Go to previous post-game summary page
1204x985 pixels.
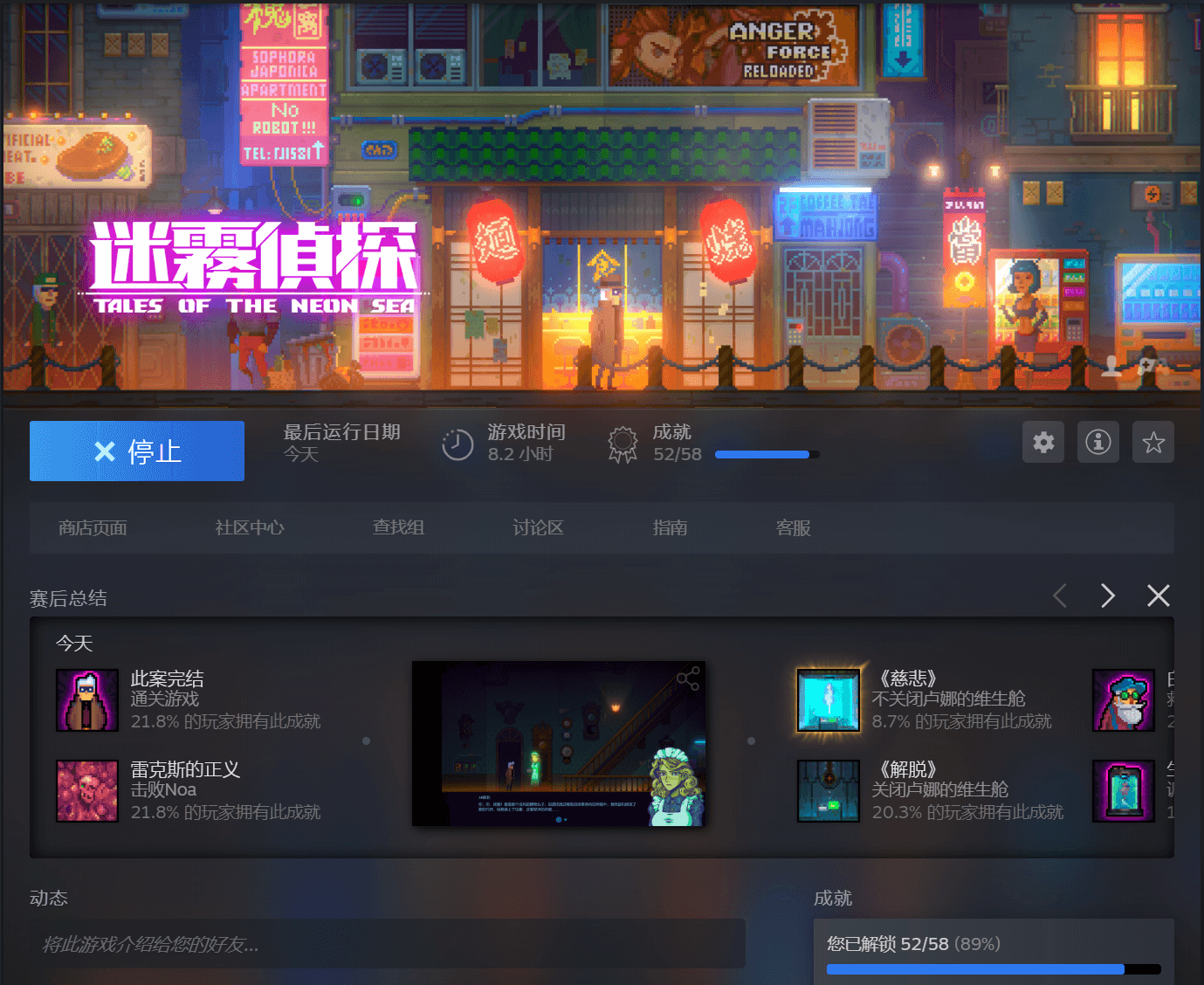point(1060,596)
